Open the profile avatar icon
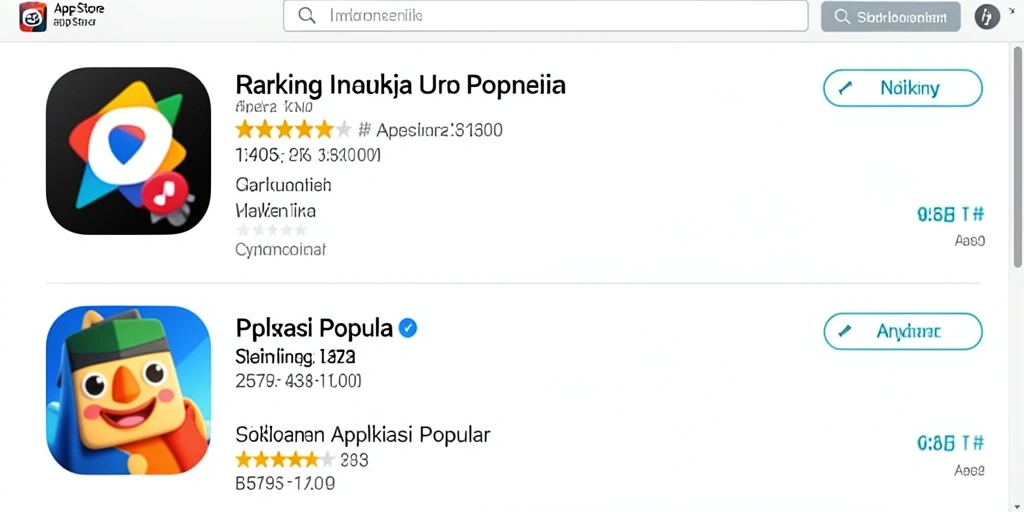1024x512 pixels. (987, 17)
